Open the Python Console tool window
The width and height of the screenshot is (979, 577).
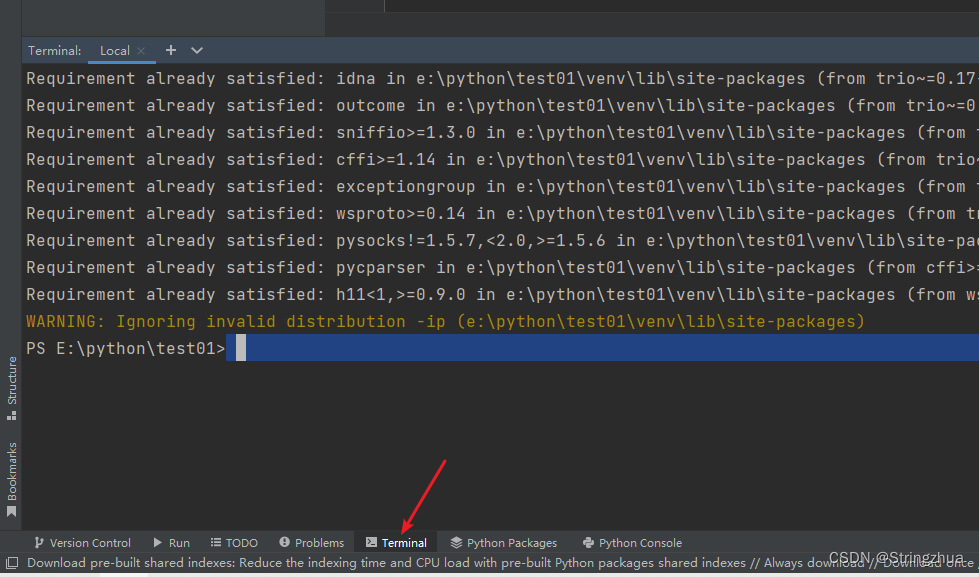point(632,542)
